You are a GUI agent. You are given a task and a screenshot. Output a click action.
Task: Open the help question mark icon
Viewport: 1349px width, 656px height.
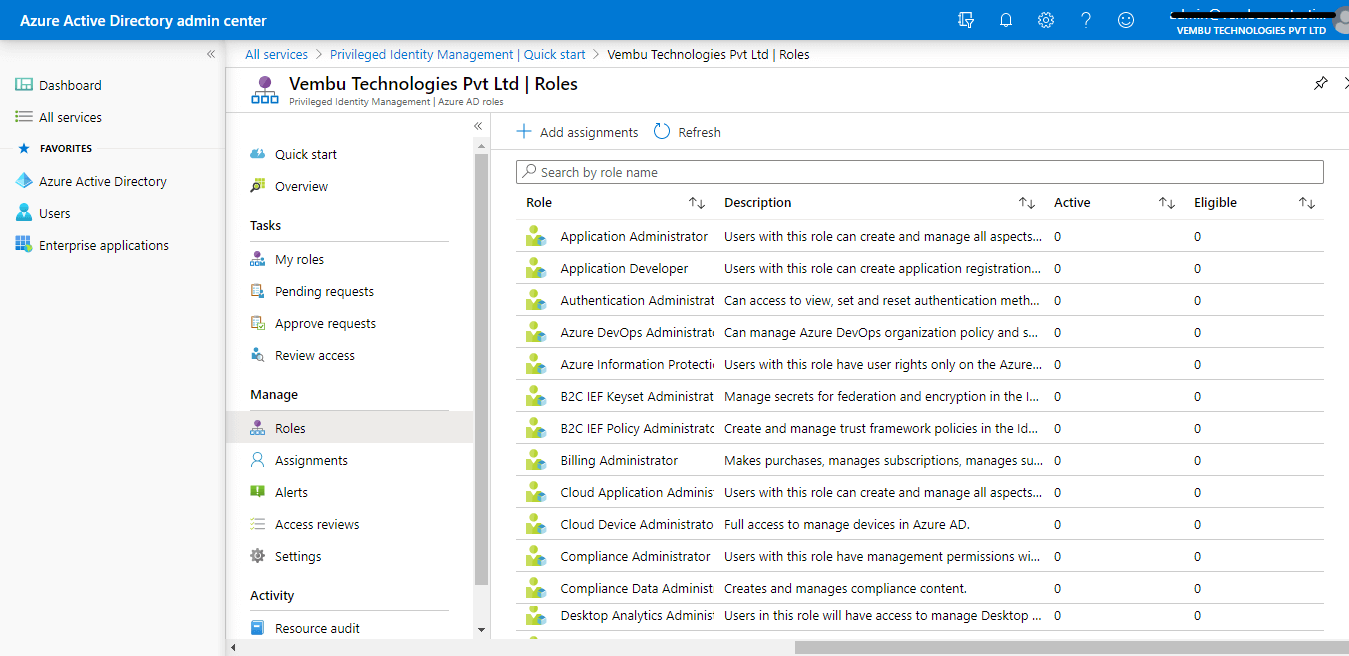[x=1086, y=20]
